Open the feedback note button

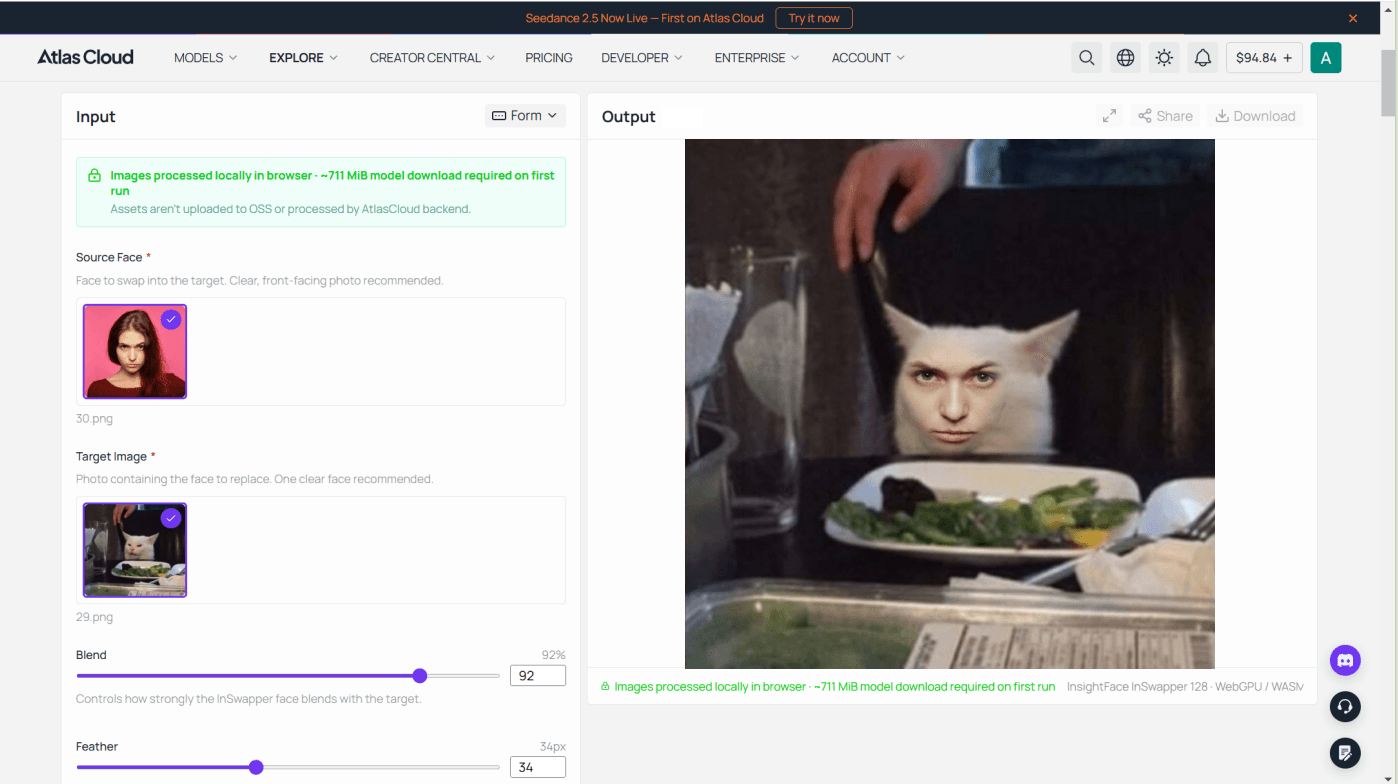(1345, 752)
